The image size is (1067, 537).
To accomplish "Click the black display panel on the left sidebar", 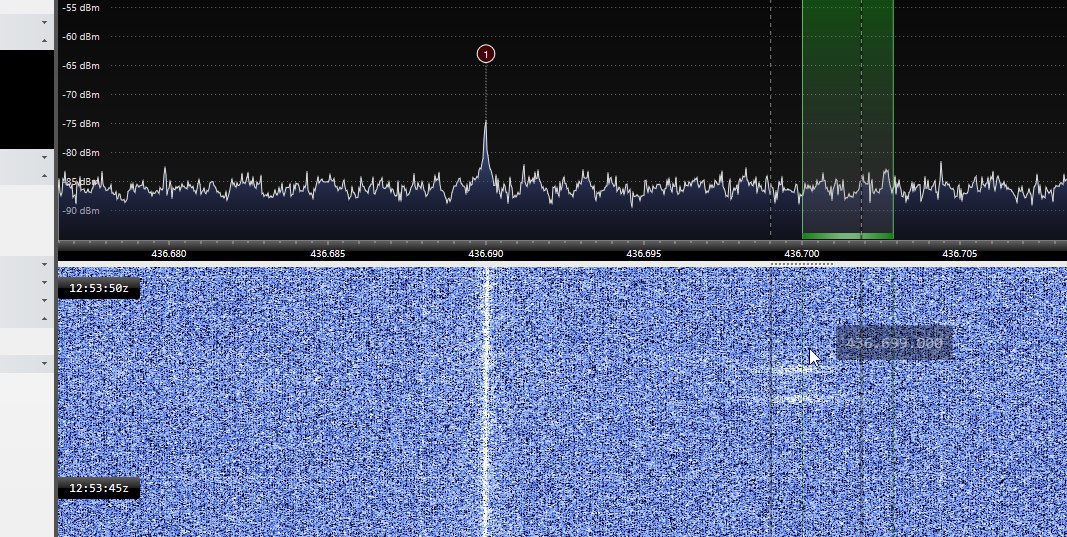I will click(26, 98).
